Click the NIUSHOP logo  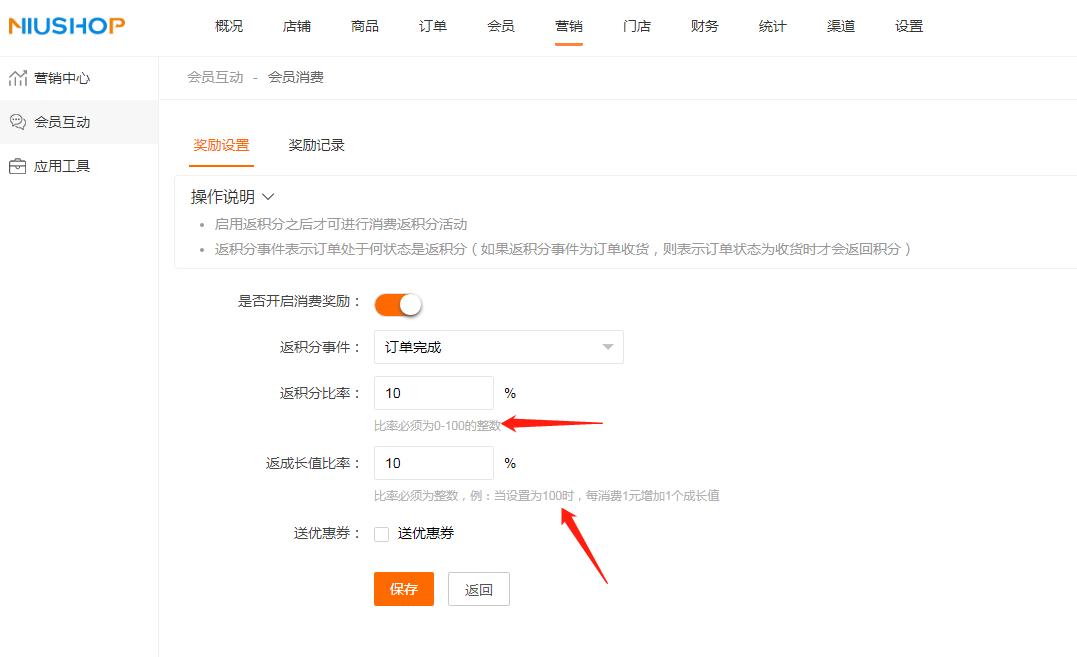[66, 27]
